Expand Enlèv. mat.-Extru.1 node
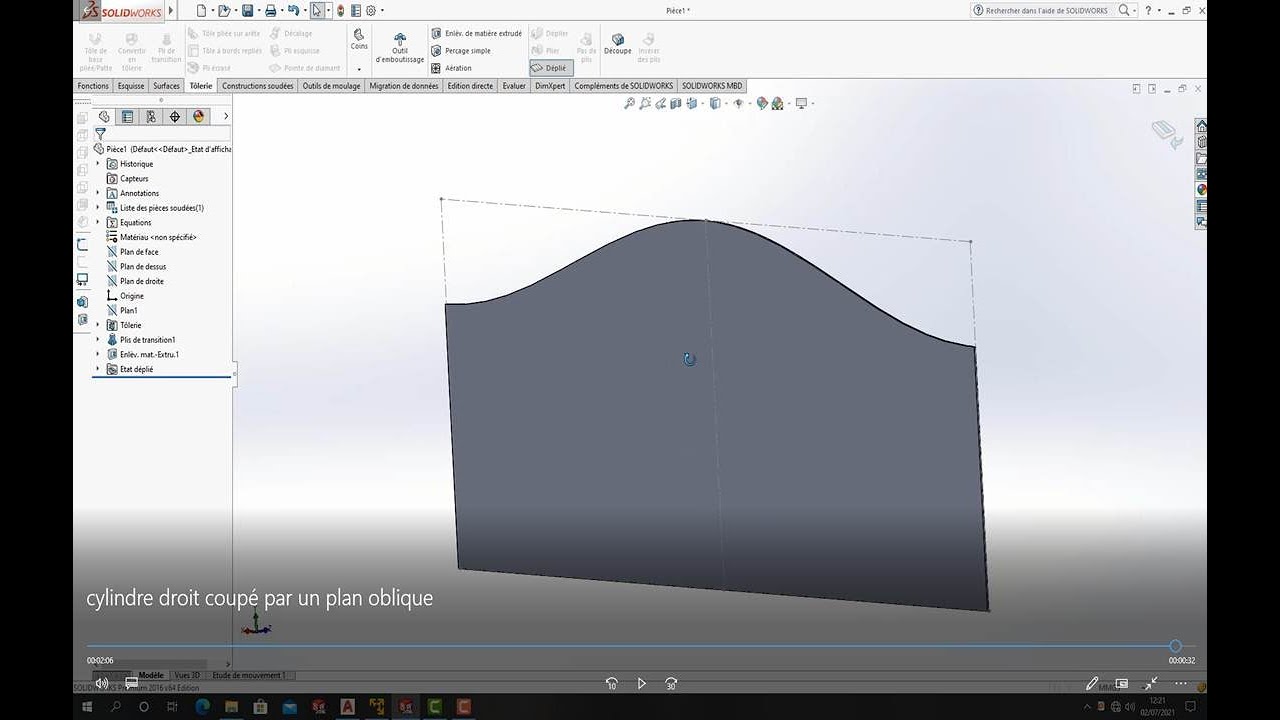This screenshot has width=1280, height=720. click(x=98, y=354)
